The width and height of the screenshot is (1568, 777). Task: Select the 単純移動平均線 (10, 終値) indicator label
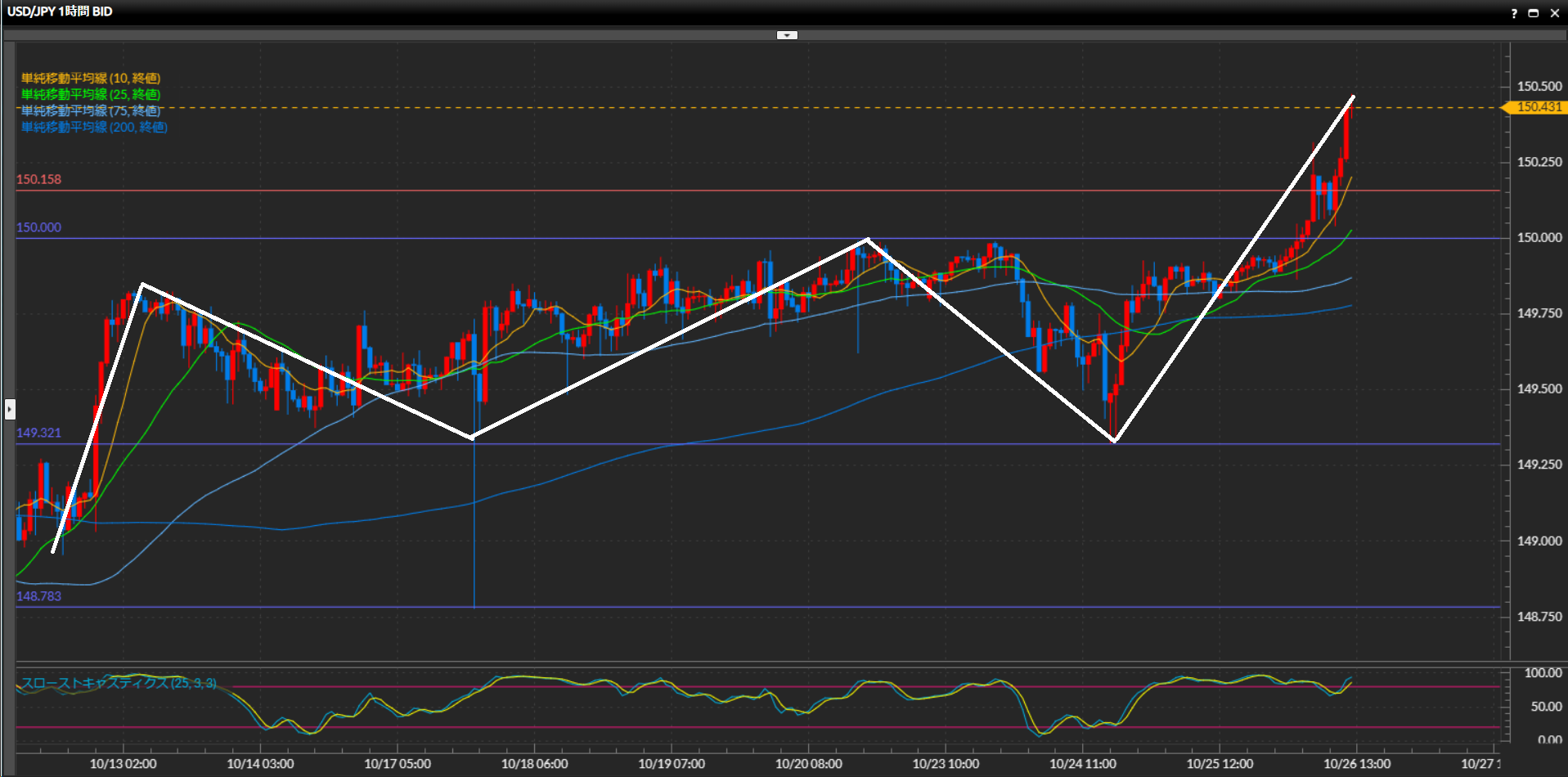(91, 78)
